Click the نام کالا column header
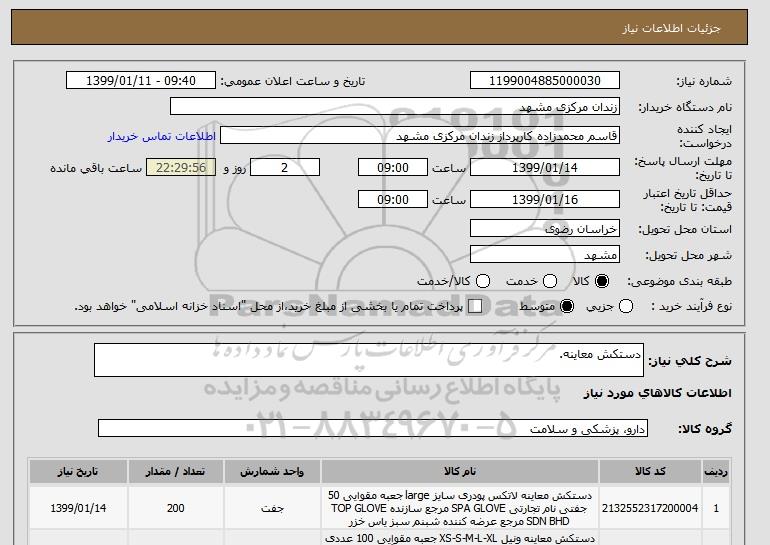Image resolution: width=770 pixels, height=545 pixels. [x=460, y=471]
